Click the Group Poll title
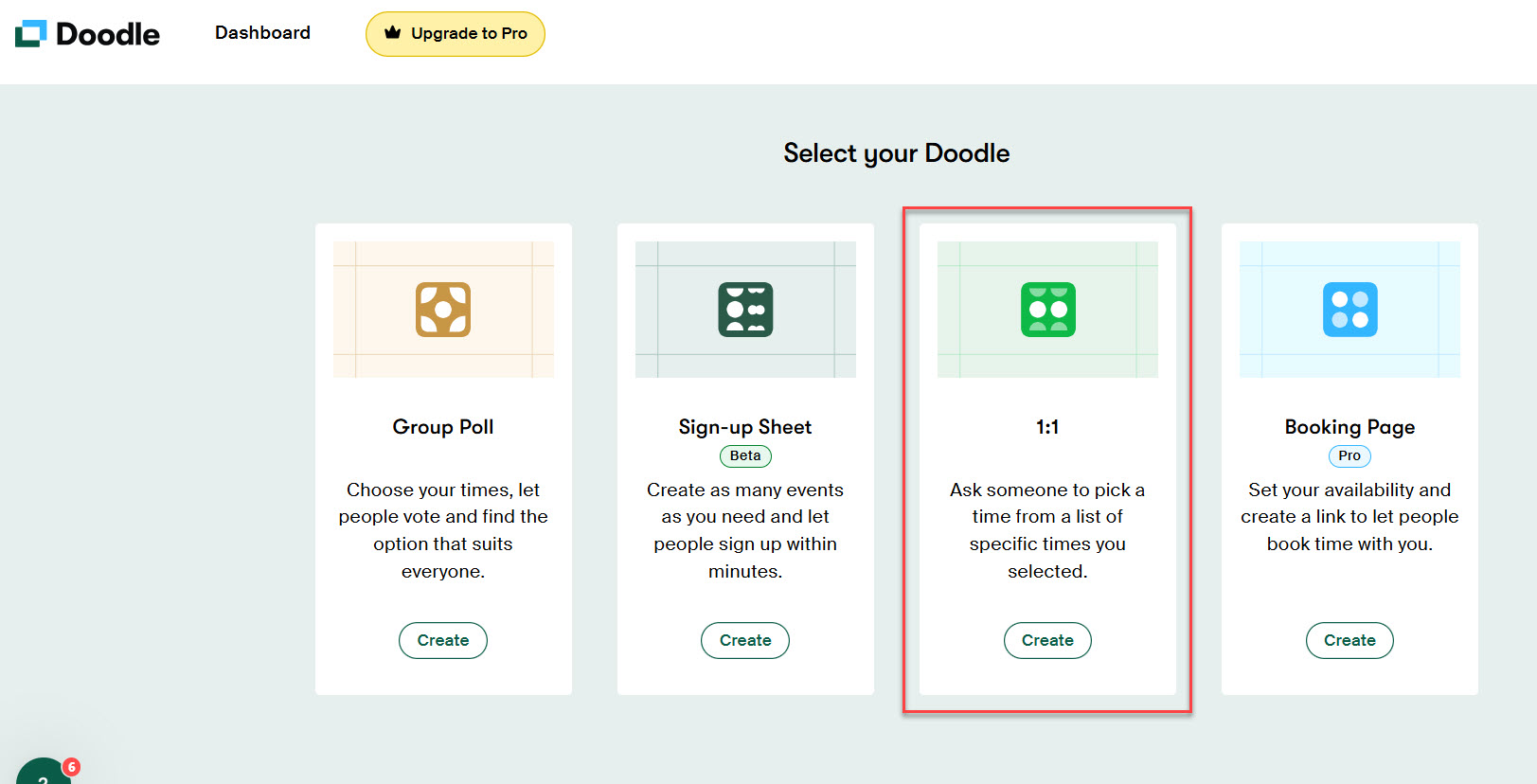The image size is (1537, 784). [443, 427]
